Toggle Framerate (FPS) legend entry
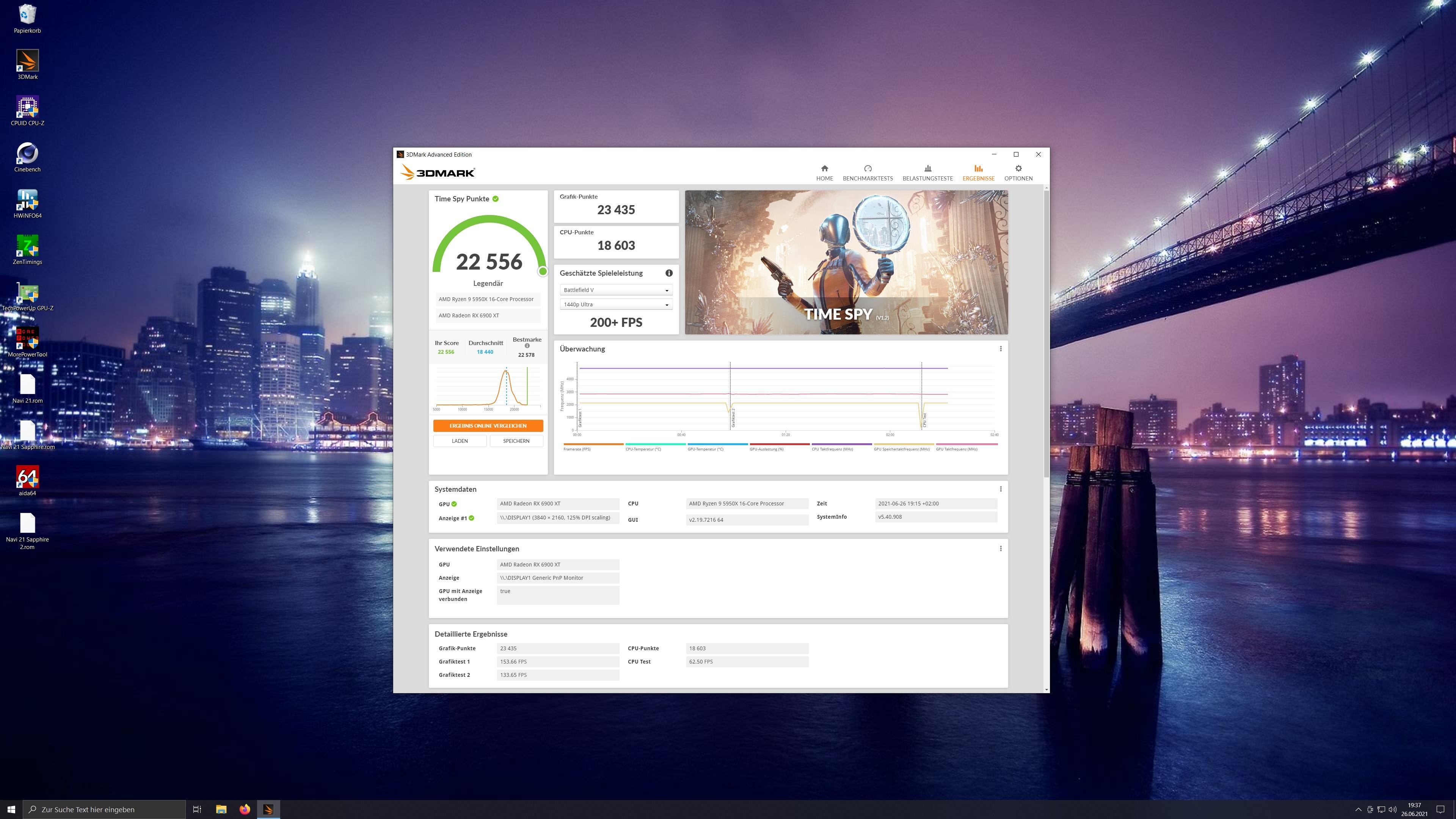 point(593,447)
